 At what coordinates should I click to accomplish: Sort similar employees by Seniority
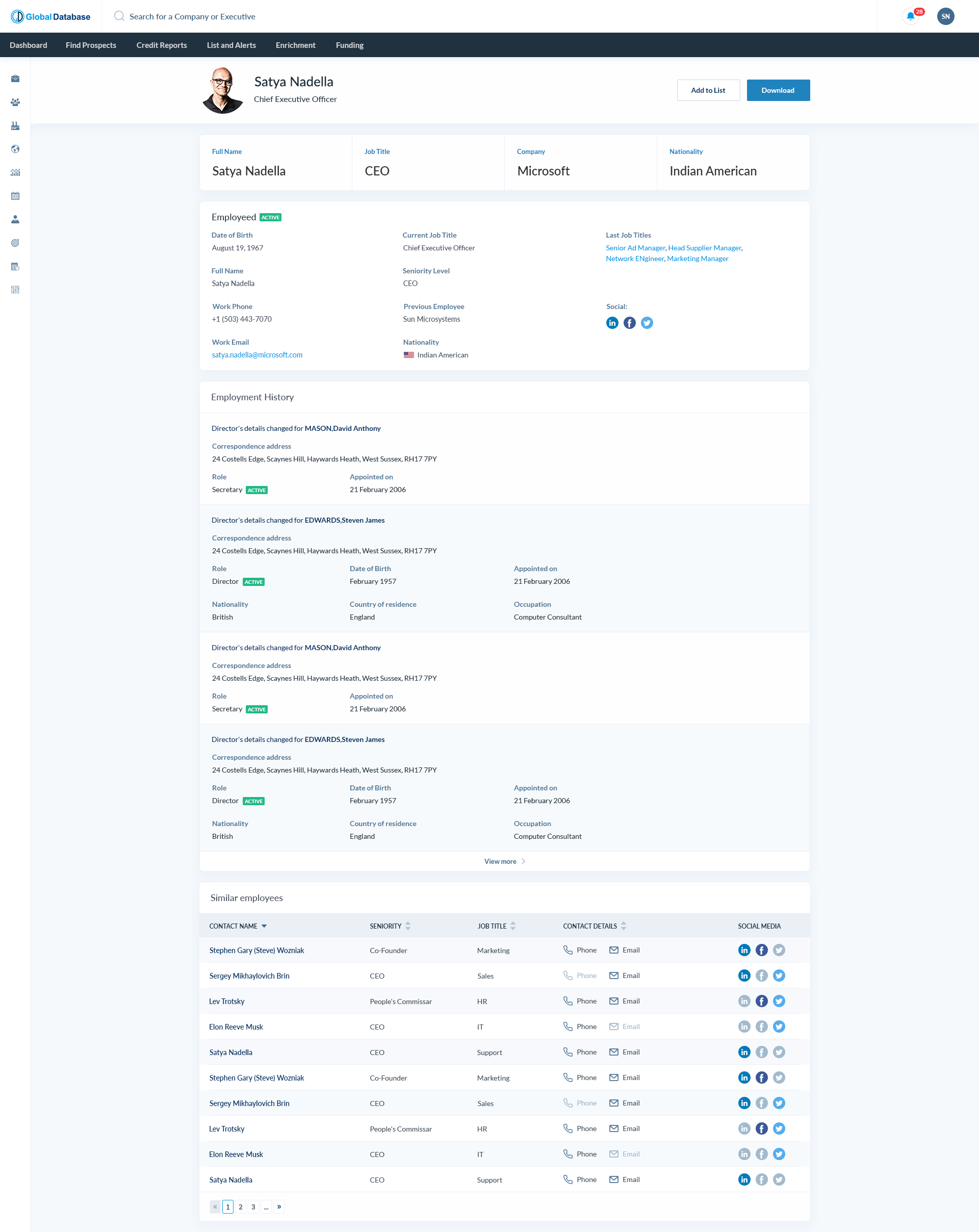[407, 926]
